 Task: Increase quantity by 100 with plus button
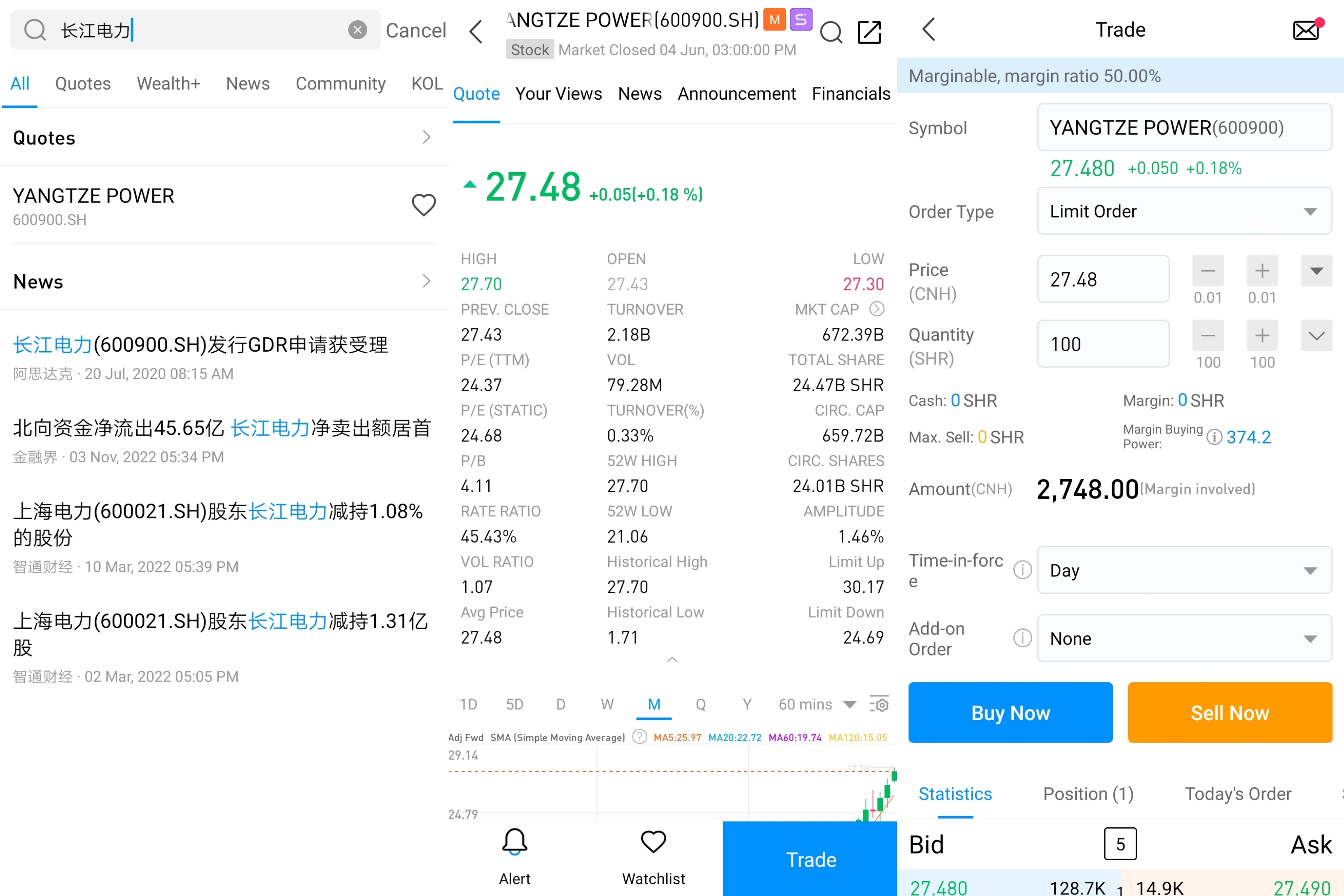(1262, 336)
